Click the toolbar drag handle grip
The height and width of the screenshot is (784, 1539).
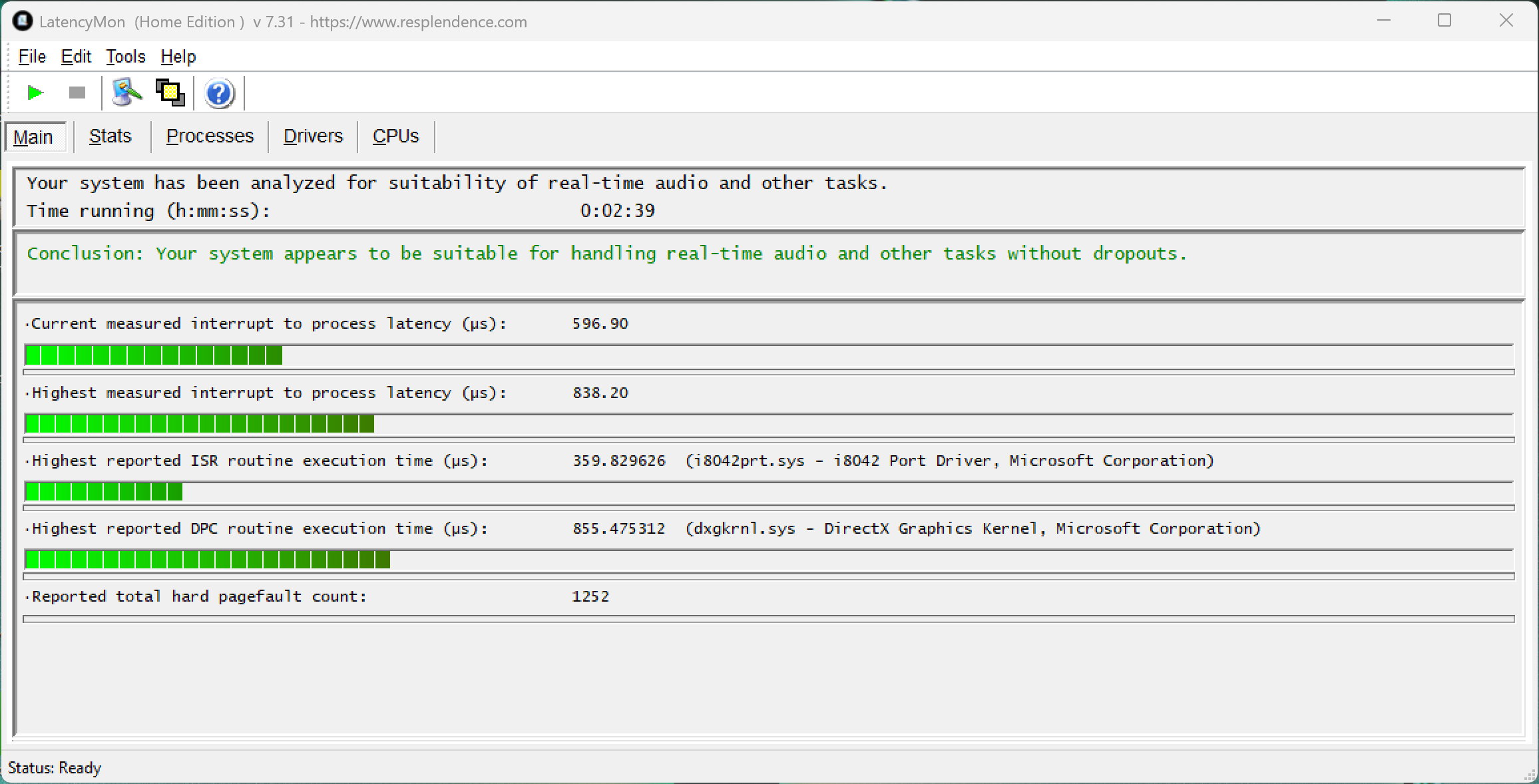(x=8, y=93)
